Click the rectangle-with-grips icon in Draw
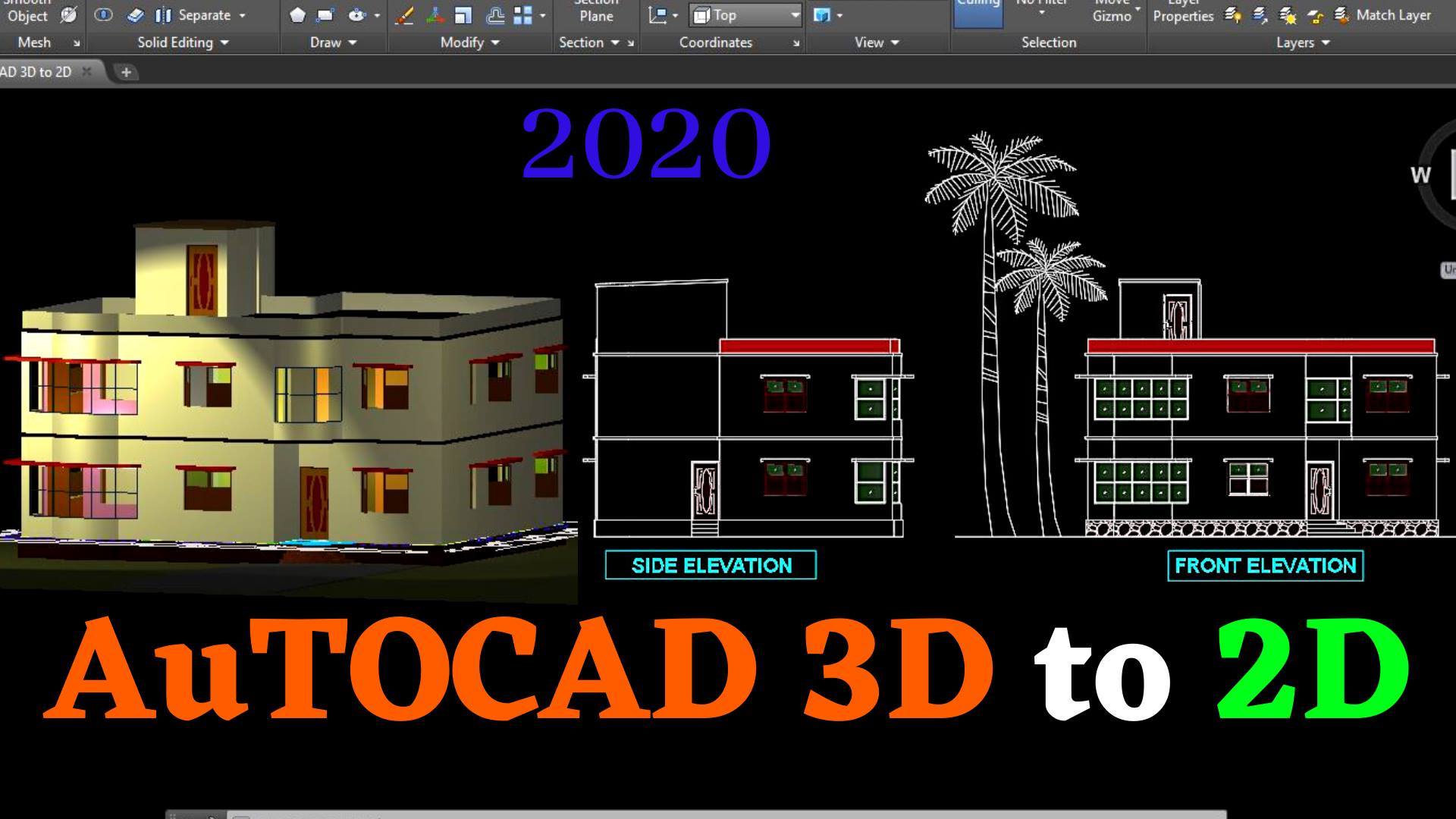The height and width of the screenshot is (819, 1456). [325, 14]
